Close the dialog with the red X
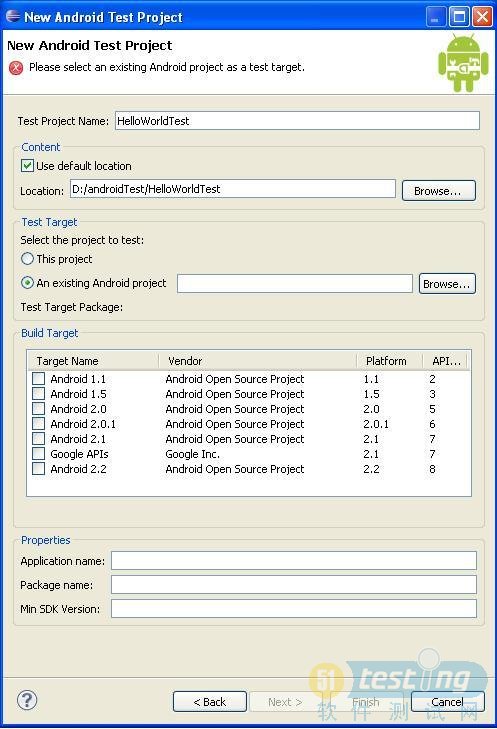497x729 pixels. point(483,17)
